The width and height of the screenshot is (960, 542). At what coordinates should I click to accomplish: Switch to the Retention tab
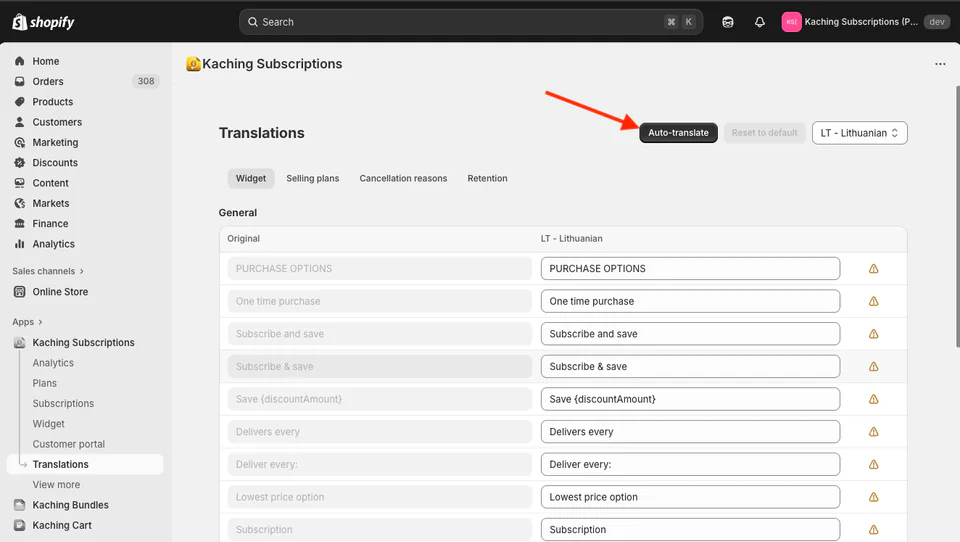pyautogui.click(x=487, y=178)
